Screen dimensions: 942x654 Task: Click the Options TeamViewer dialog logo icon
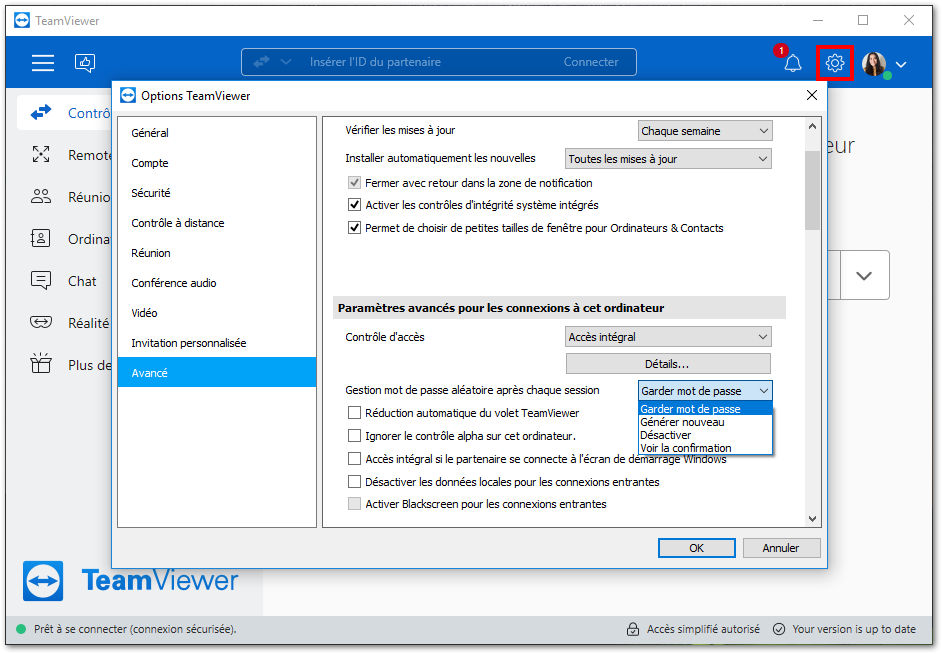pos(128,95)
